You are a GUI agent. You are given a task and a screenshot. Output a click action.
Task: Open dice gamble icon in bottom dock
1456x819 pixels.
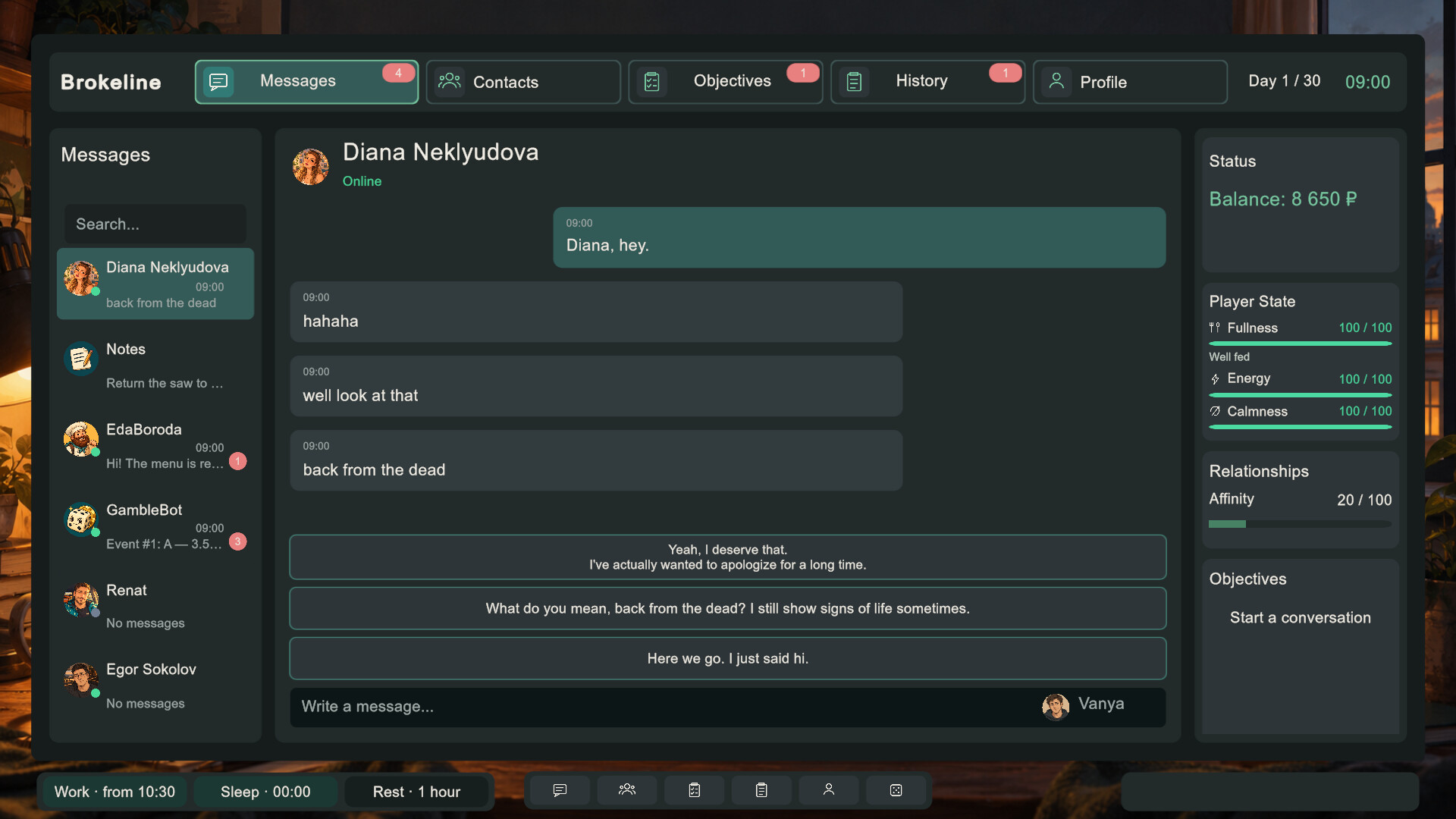pos(896,790)
